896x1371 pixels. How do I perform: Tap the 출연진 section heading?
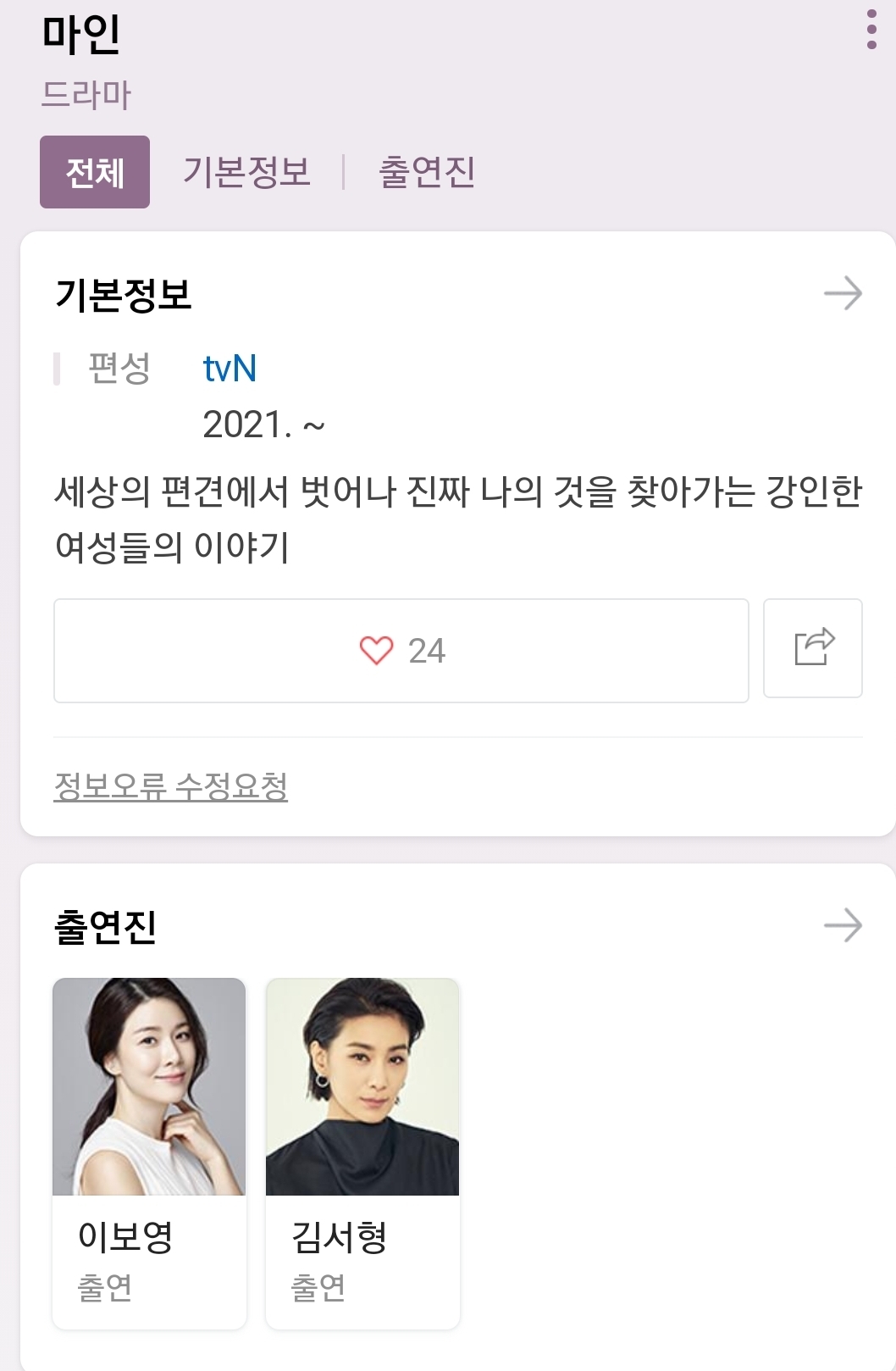pos(105,926)
